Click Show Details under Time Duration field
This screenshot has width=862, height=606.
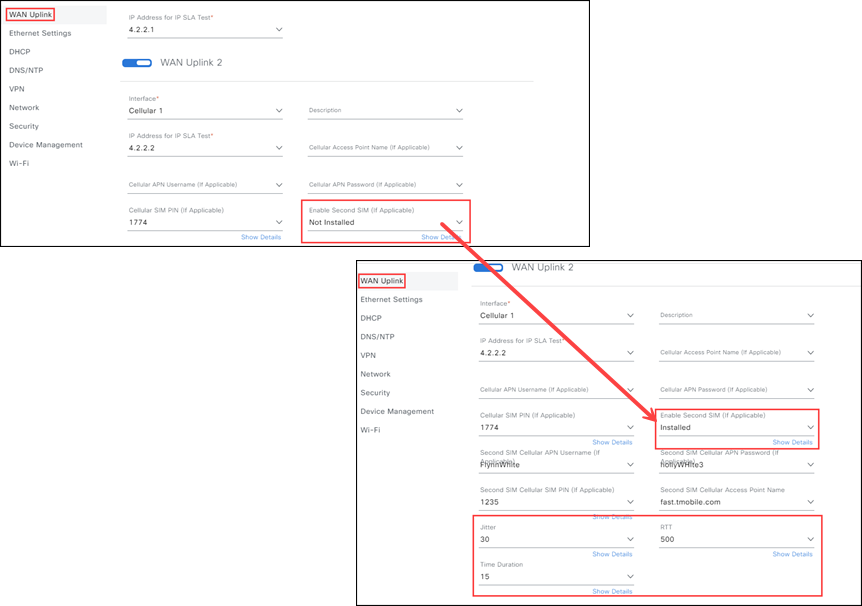tap(612, 592)
